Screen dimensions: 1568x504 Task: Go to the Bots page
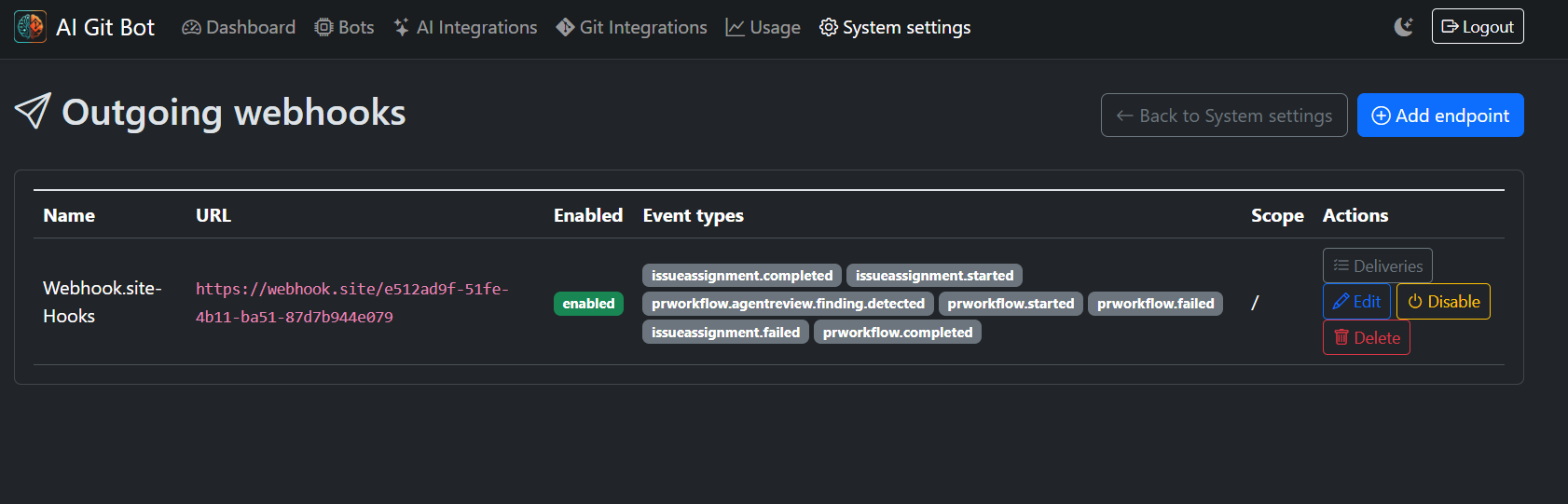(x=344, y=28)
